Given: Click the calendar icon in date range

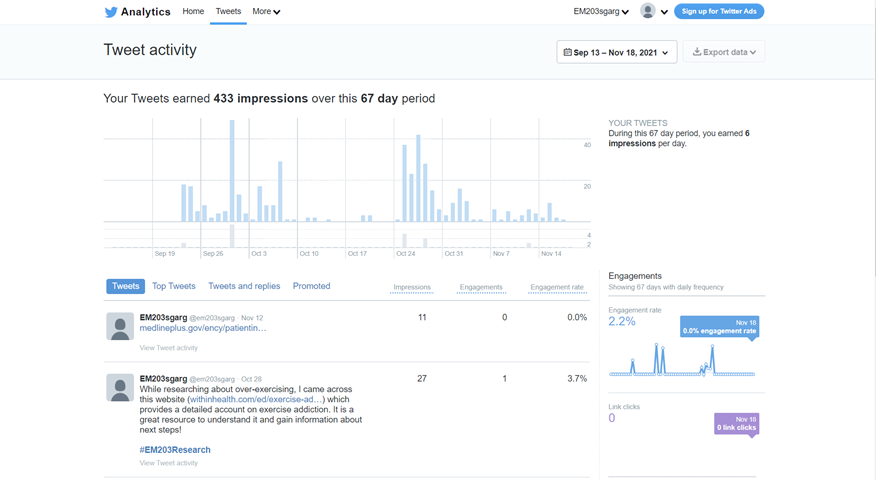Looking at the screenshot, I should tap(567, 52).
